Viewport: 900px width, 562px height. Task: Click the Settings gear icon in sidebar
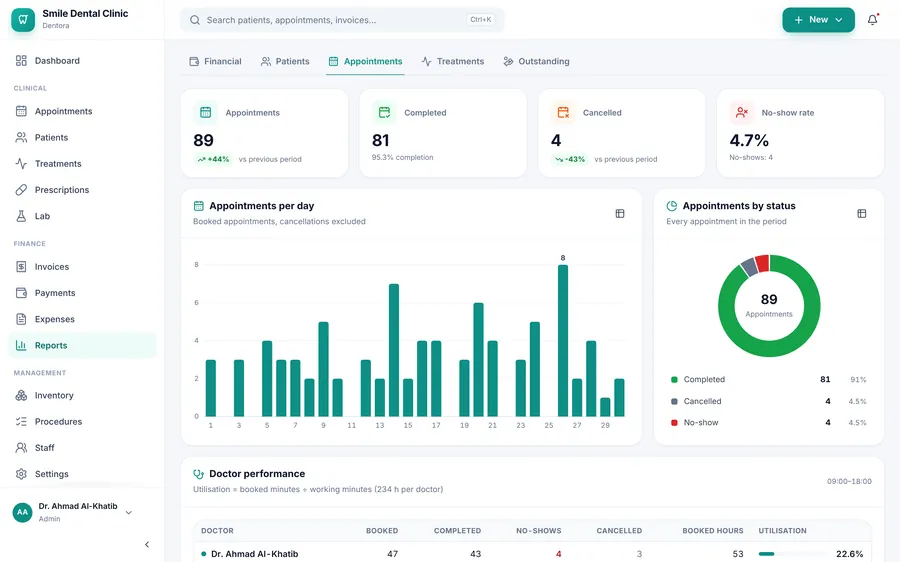tap(21, 474)
